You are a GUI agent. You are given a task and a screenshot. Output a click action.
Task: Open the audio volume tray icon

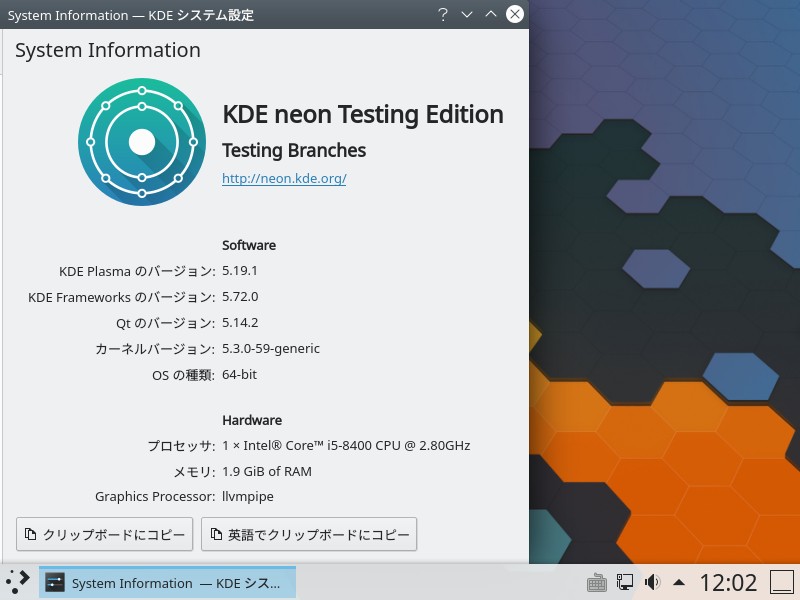[652, 582]
